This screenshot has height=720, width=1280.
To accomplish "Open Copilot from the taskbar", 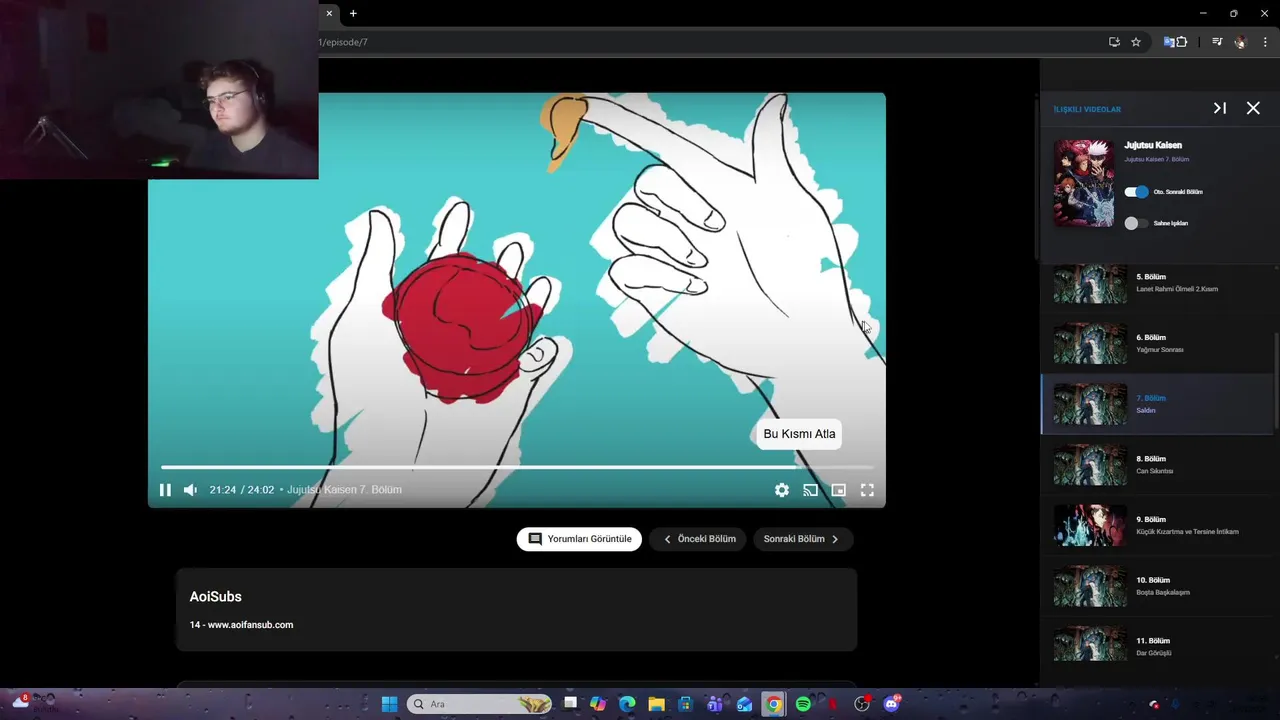I will pyautogui.click(x=598, y=704).
